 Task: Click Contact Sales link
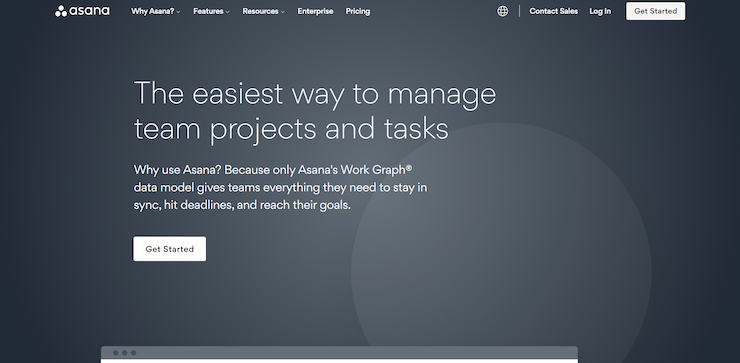click(x=554, y=11)
